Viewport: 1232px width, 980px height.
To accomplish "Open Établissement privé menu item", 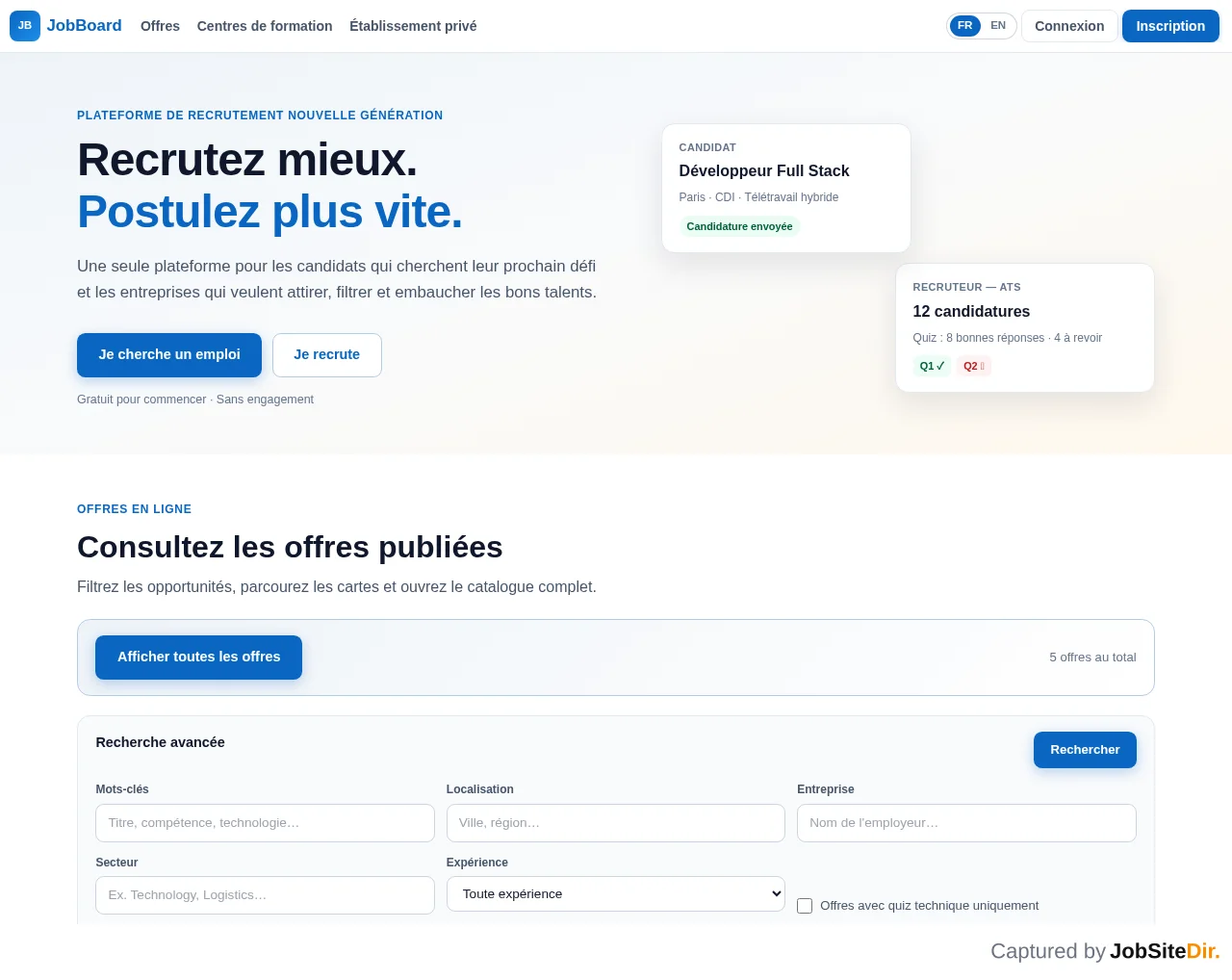I will (x=413, y=26).
